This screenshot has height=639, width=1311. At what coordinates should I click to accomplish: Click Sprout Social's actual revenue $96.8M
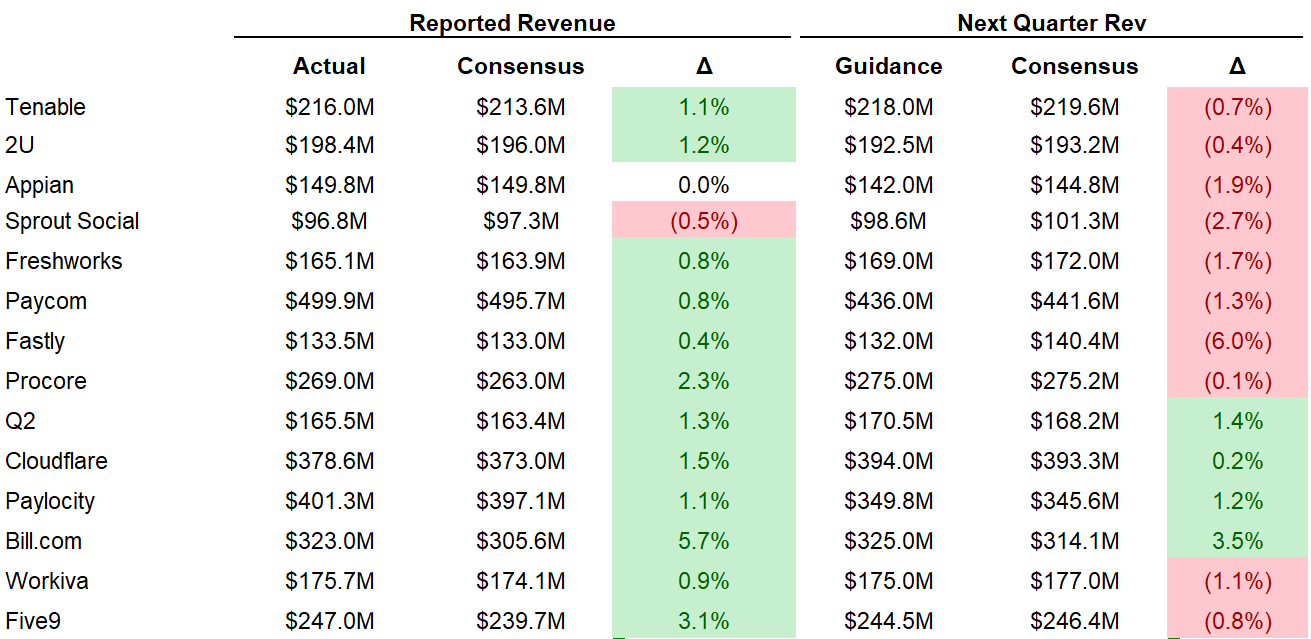329,221
